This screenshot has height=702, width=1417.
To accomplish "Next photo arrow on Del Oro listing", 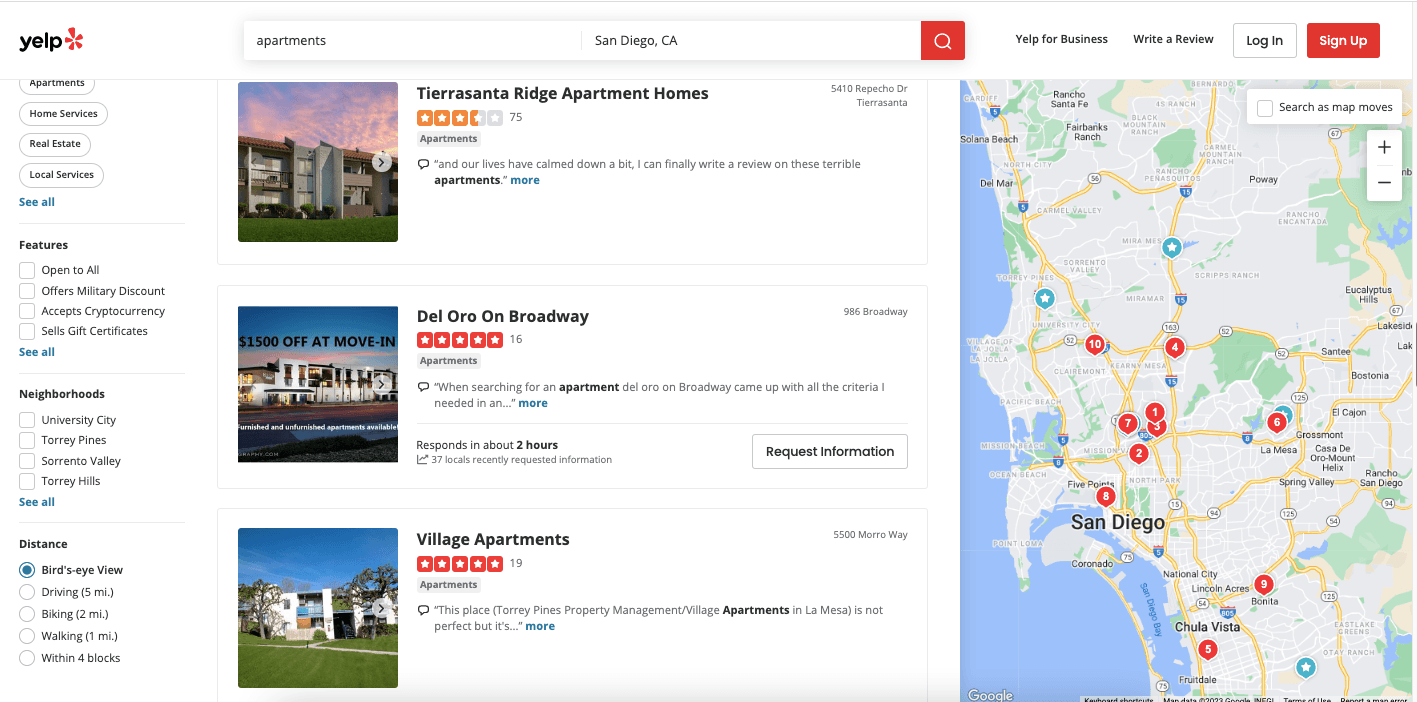I will (381, 384).
